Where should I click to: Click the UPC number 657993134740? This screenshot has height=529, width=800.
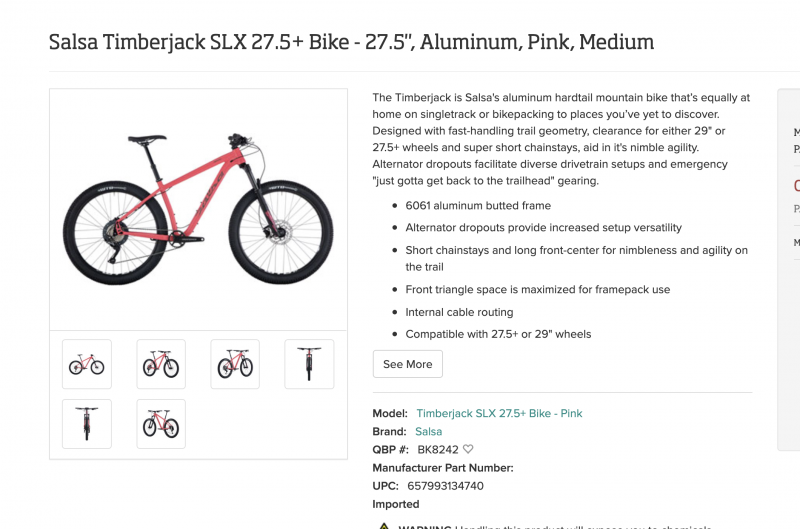[445, 486]
